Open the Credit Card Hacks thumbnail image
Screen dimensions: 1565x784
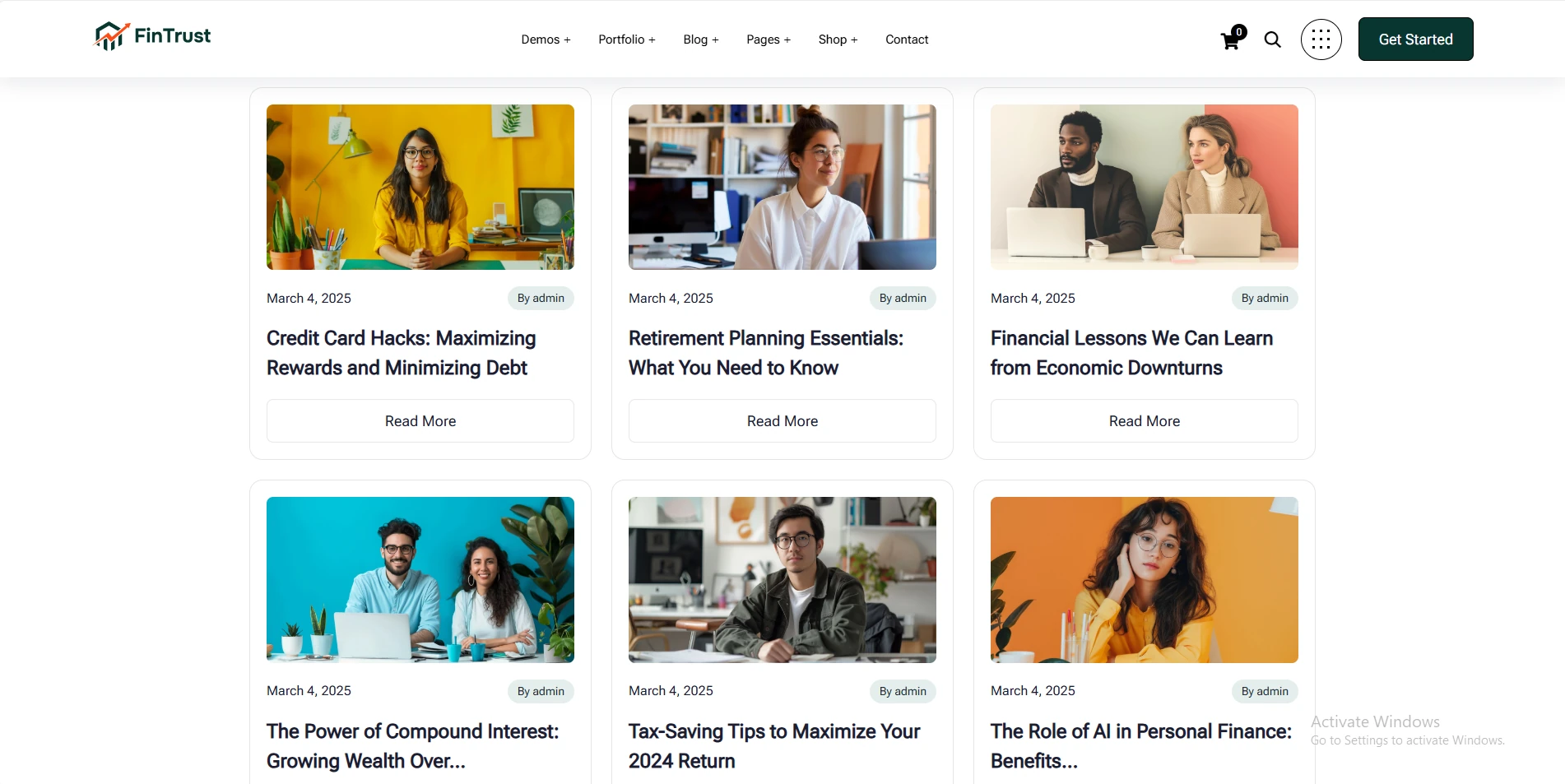click(x=420, y=187)
